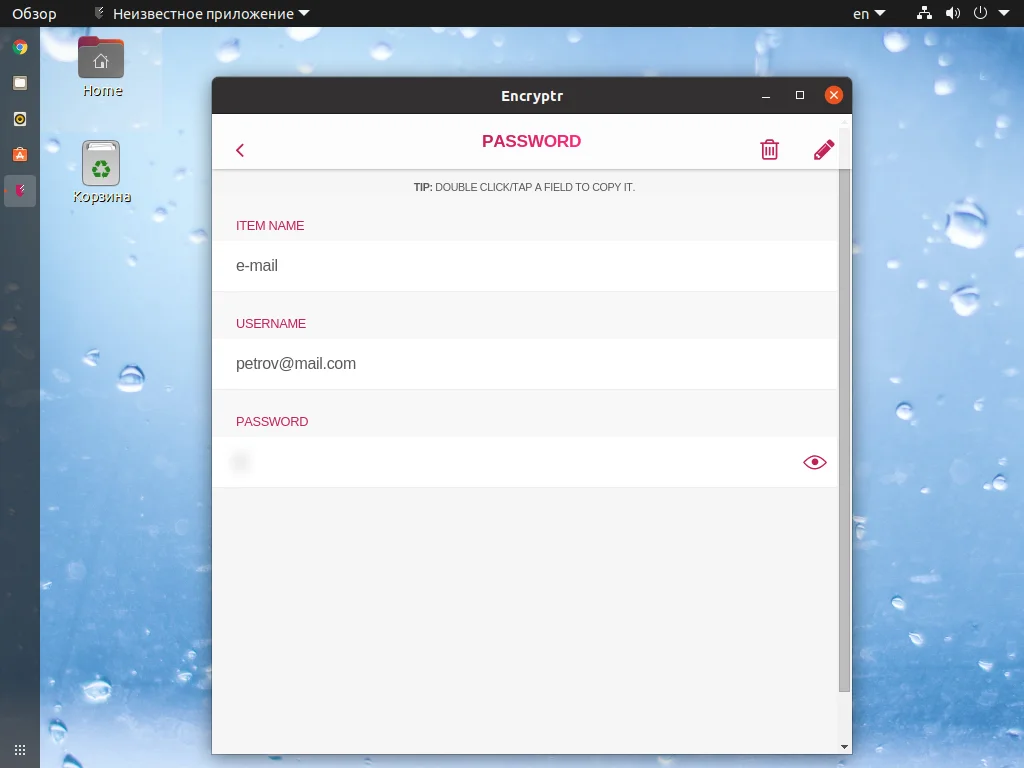Click the ITEM NAME label
The width and height of the screenshot is (1024, 768).
point(270,226)
